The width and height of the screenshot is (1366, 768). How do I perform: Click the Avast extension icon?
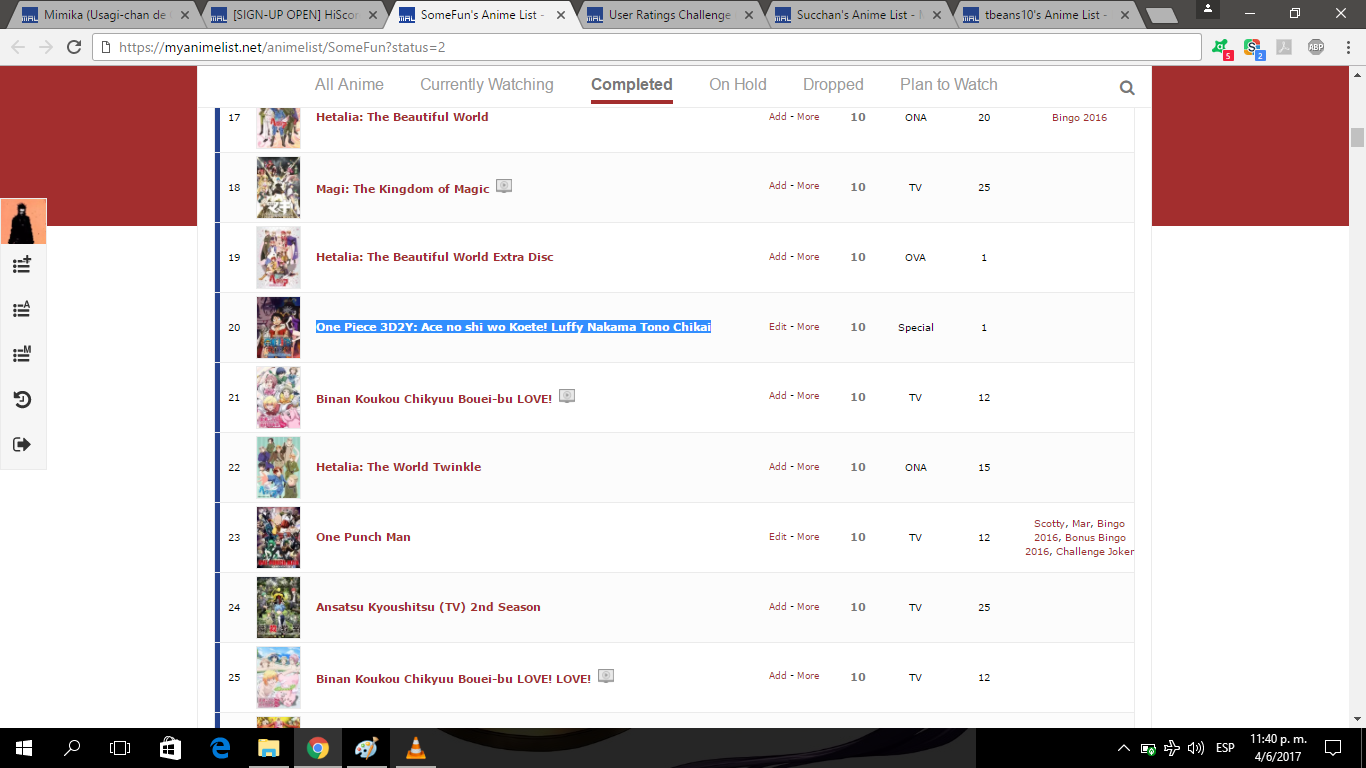(x=1221, y=47)
